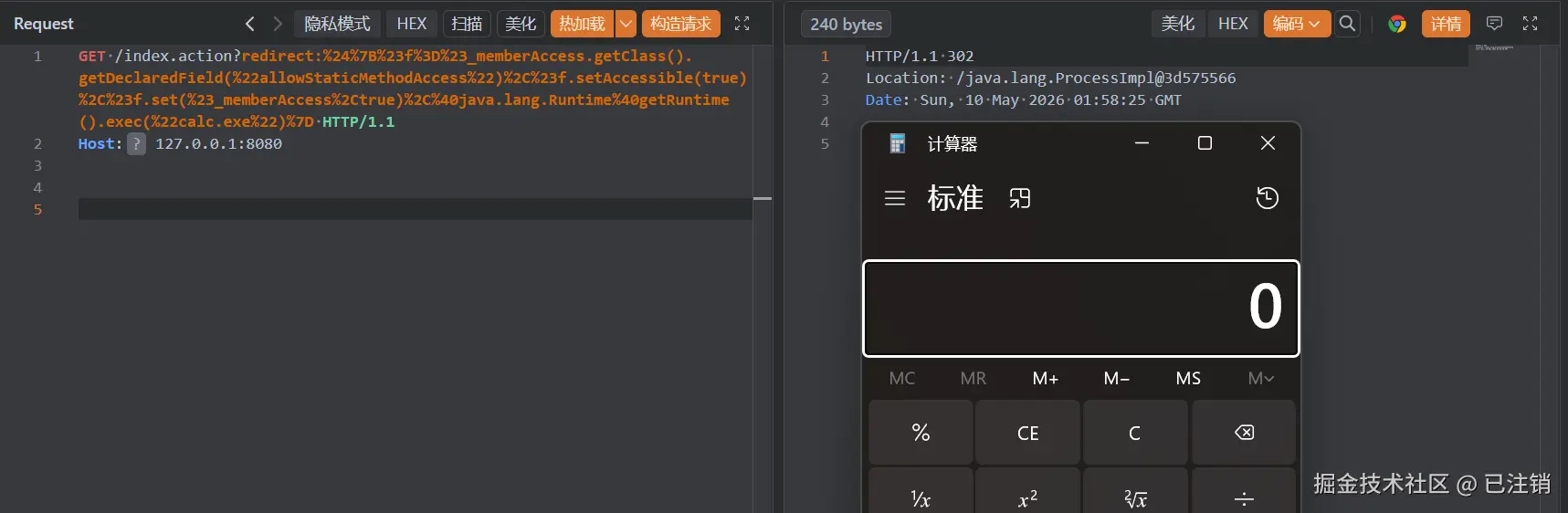Open the 编码 encoding dropdown
The width and height of the screenshot is (1568, 513).
click(1297, 24)
